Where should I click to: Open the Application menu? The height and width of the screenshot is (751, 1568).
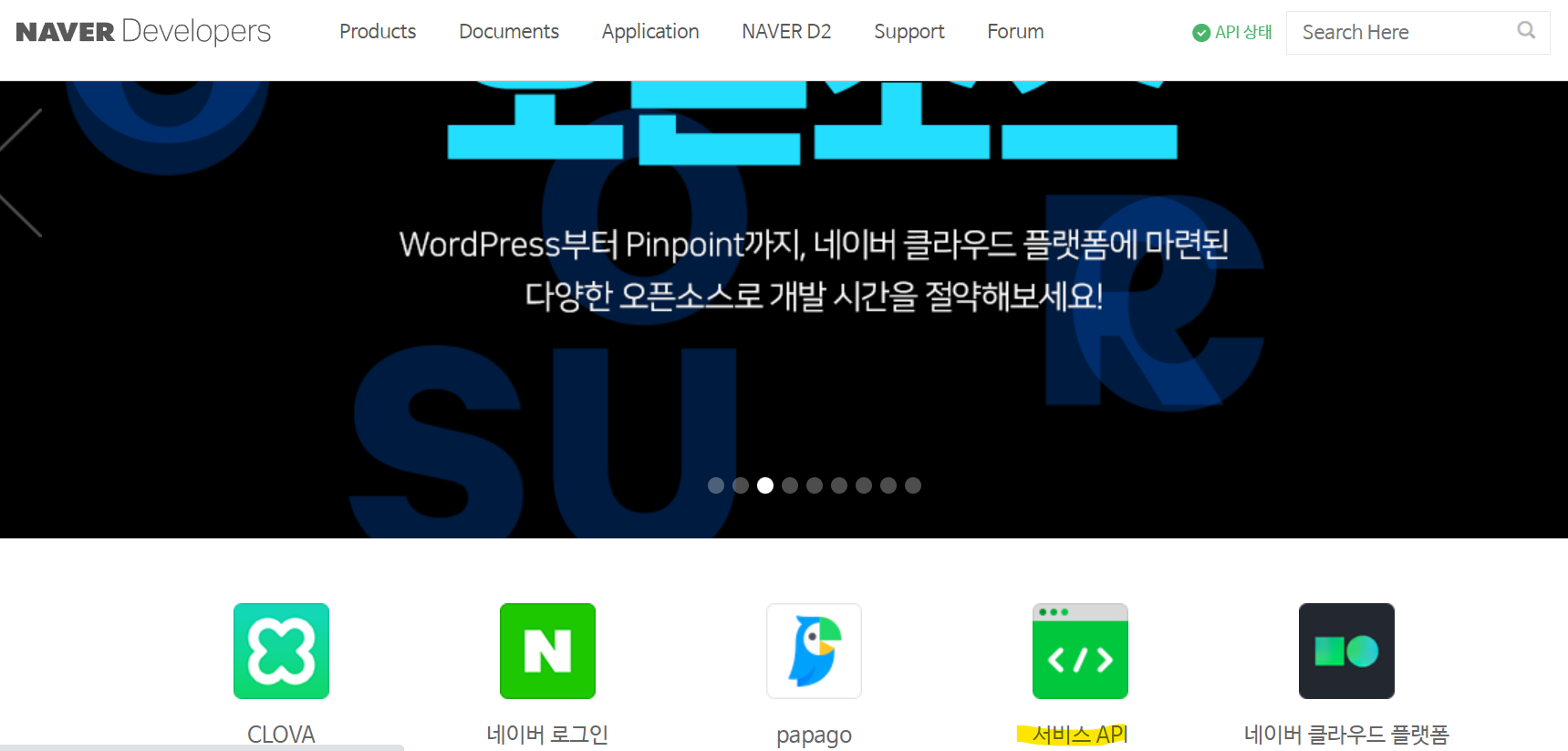click(650, 32)
